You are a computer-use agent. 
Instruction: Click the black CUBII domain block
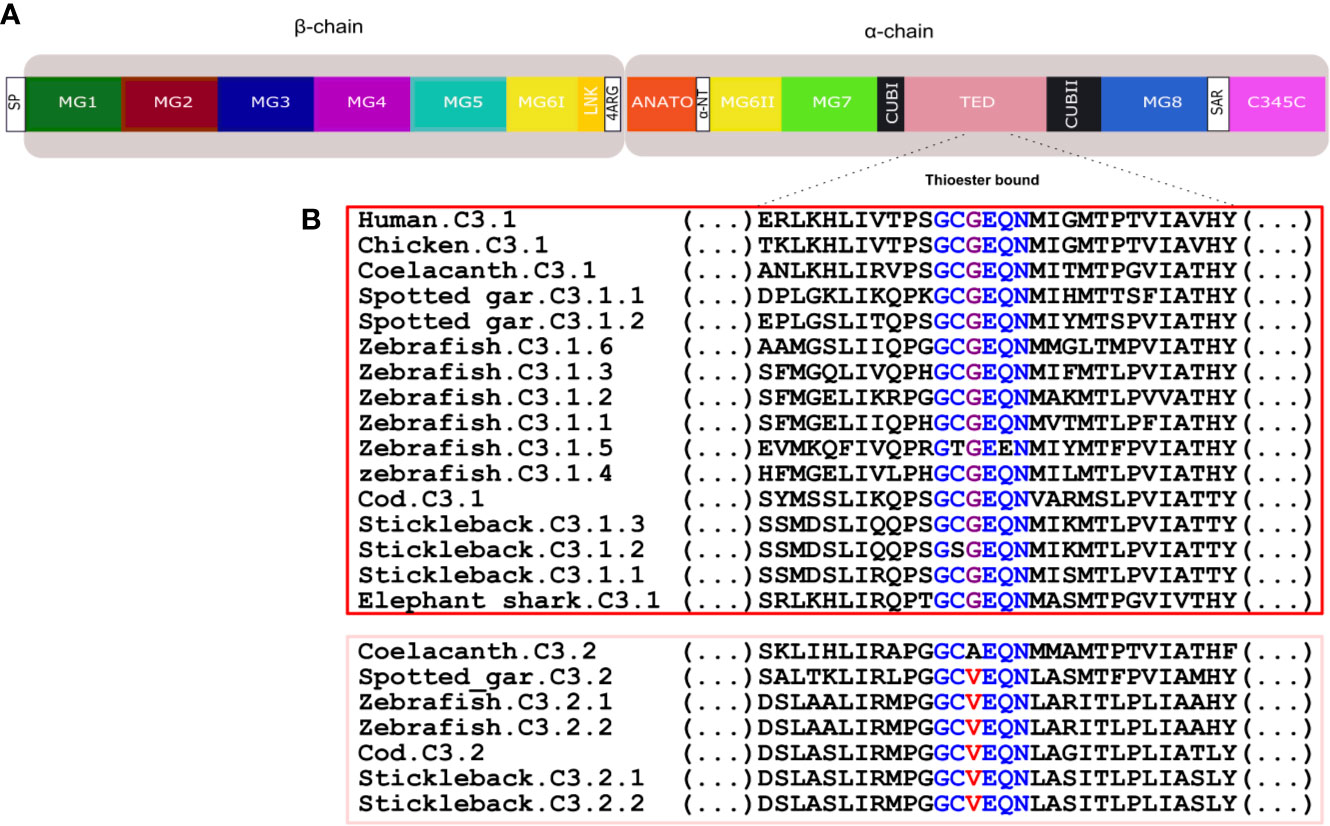1073,104
